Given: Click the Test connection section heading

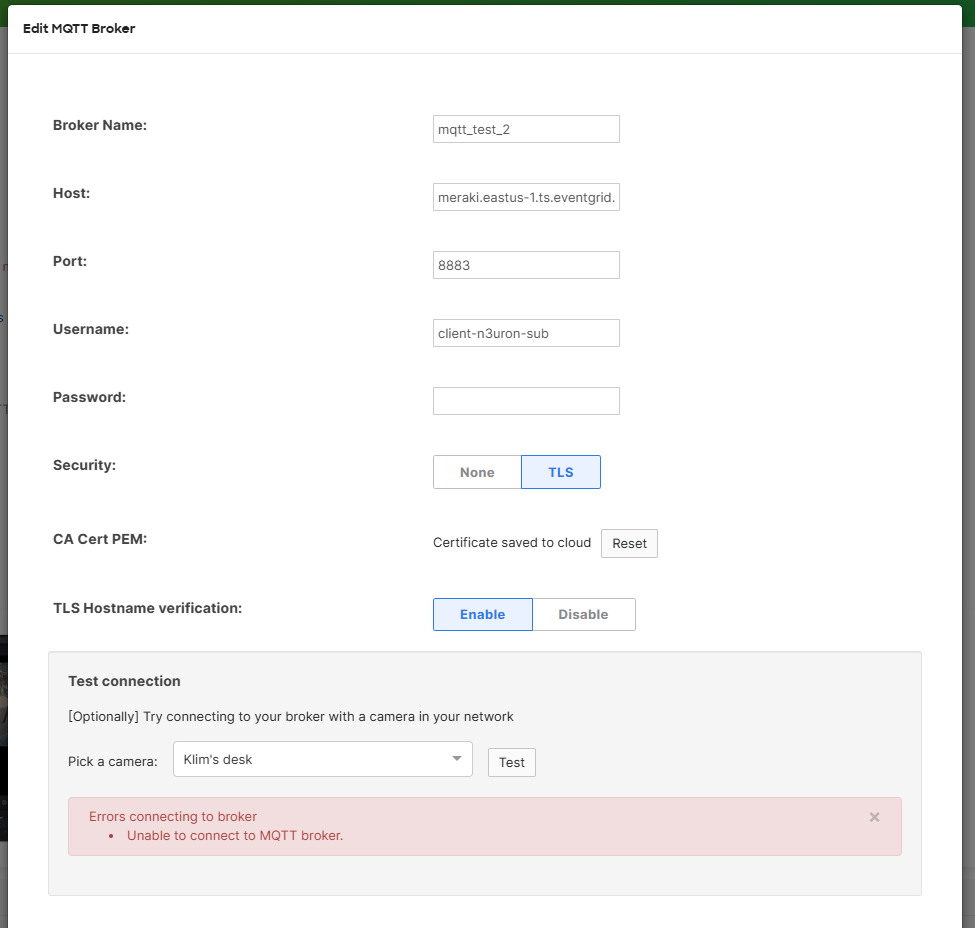Looking at the screenshot, I should tap(124, 681).
